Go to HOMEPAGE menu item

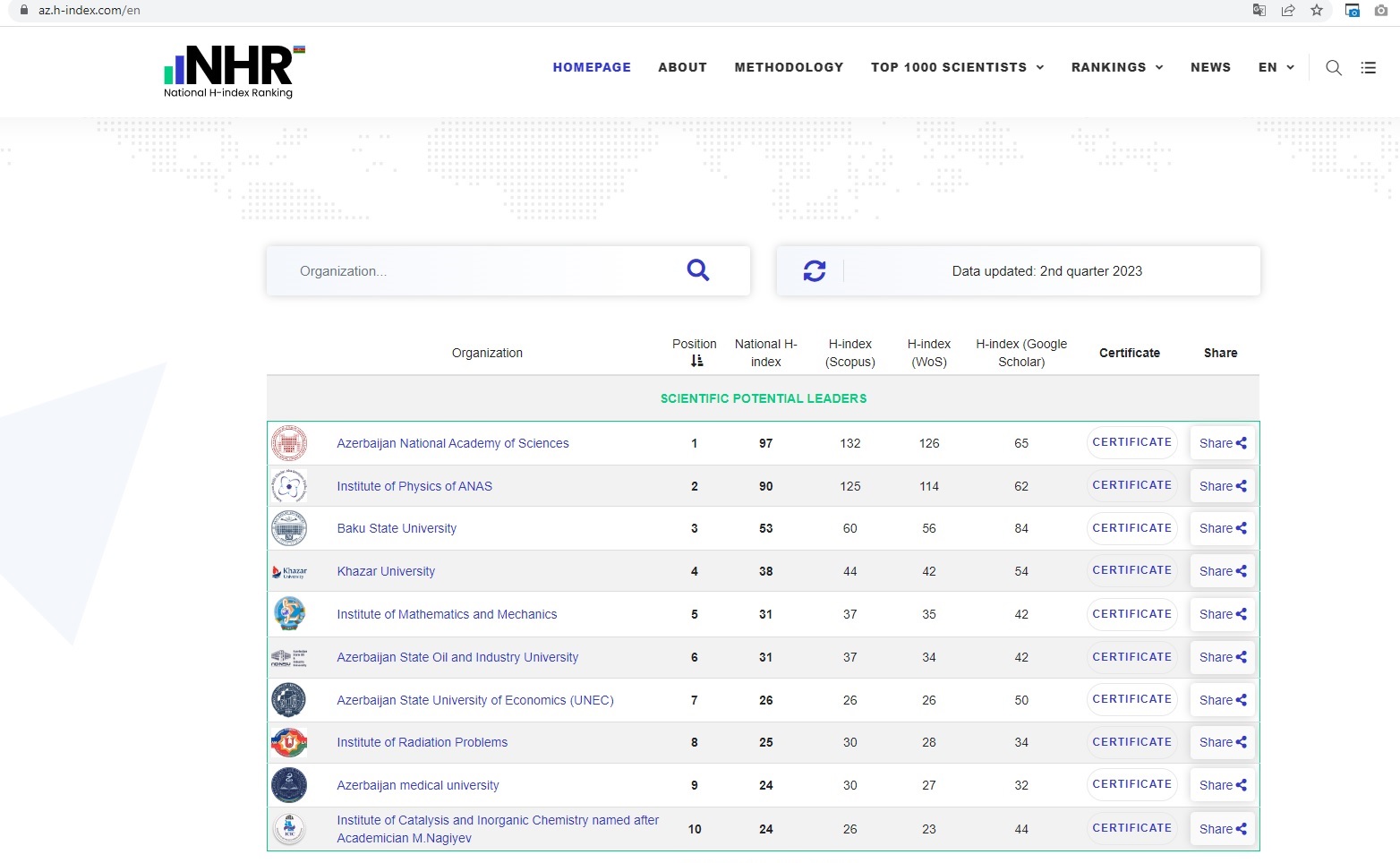(x=592, y=67)
